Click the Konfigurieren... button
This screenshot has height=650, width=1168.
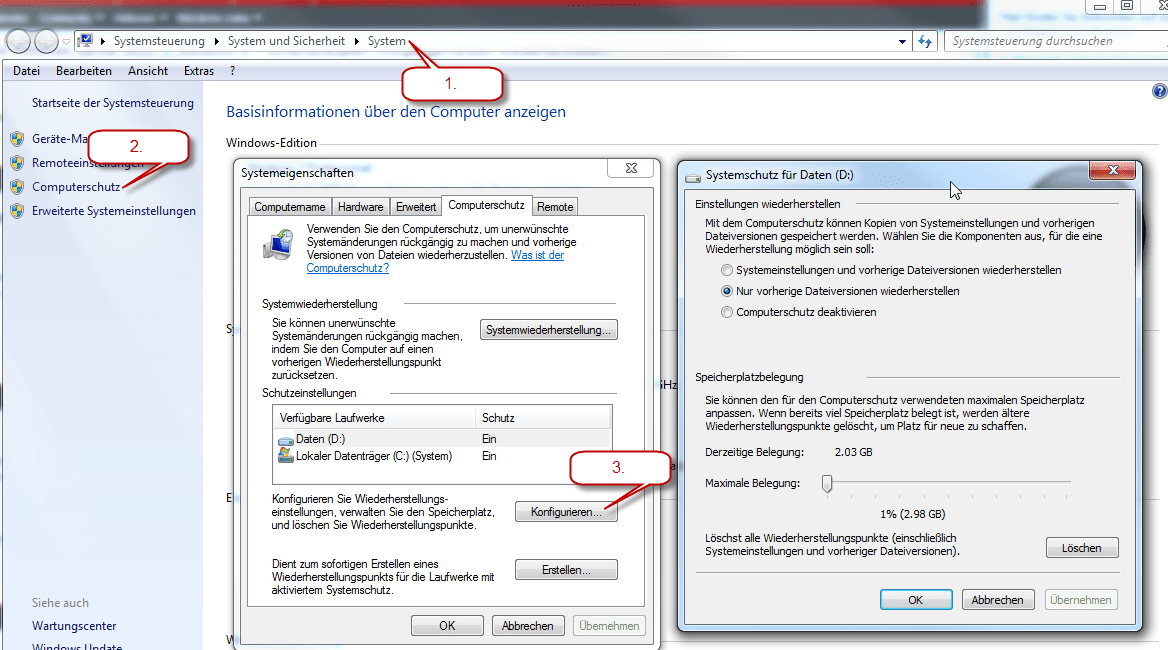point(566,512)
